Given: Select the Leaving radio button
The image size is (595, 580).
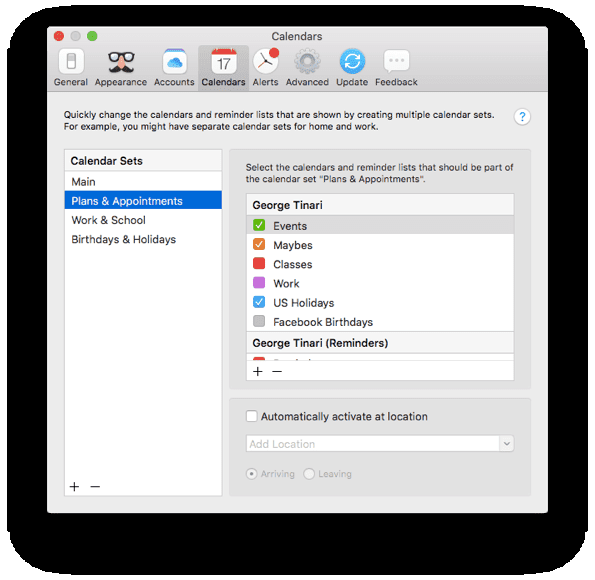Looking at the screenshot, I should (309, 474).
